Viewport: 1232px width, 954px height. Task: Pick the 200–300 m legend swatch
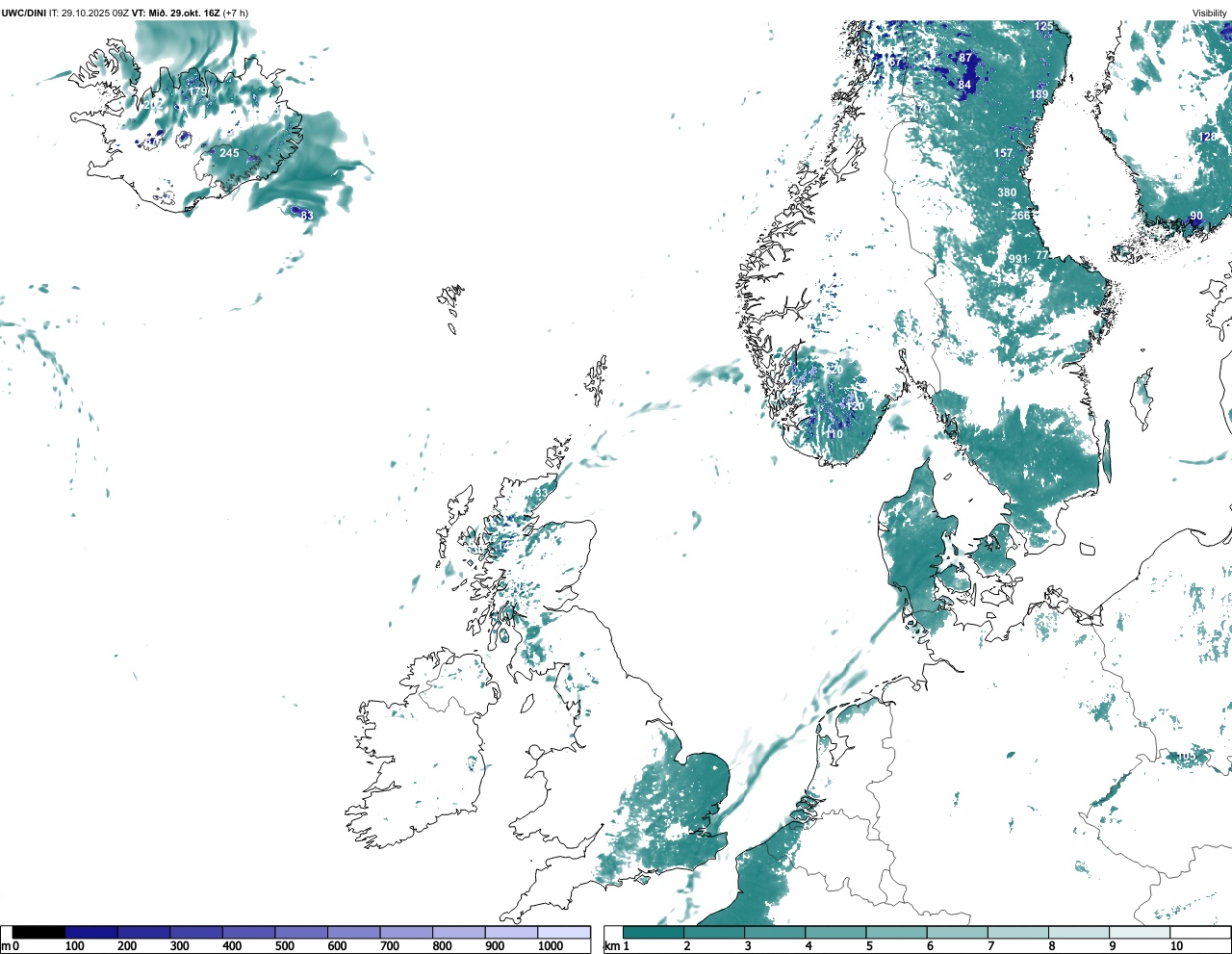pyautogui.click(x=144, y=932)
